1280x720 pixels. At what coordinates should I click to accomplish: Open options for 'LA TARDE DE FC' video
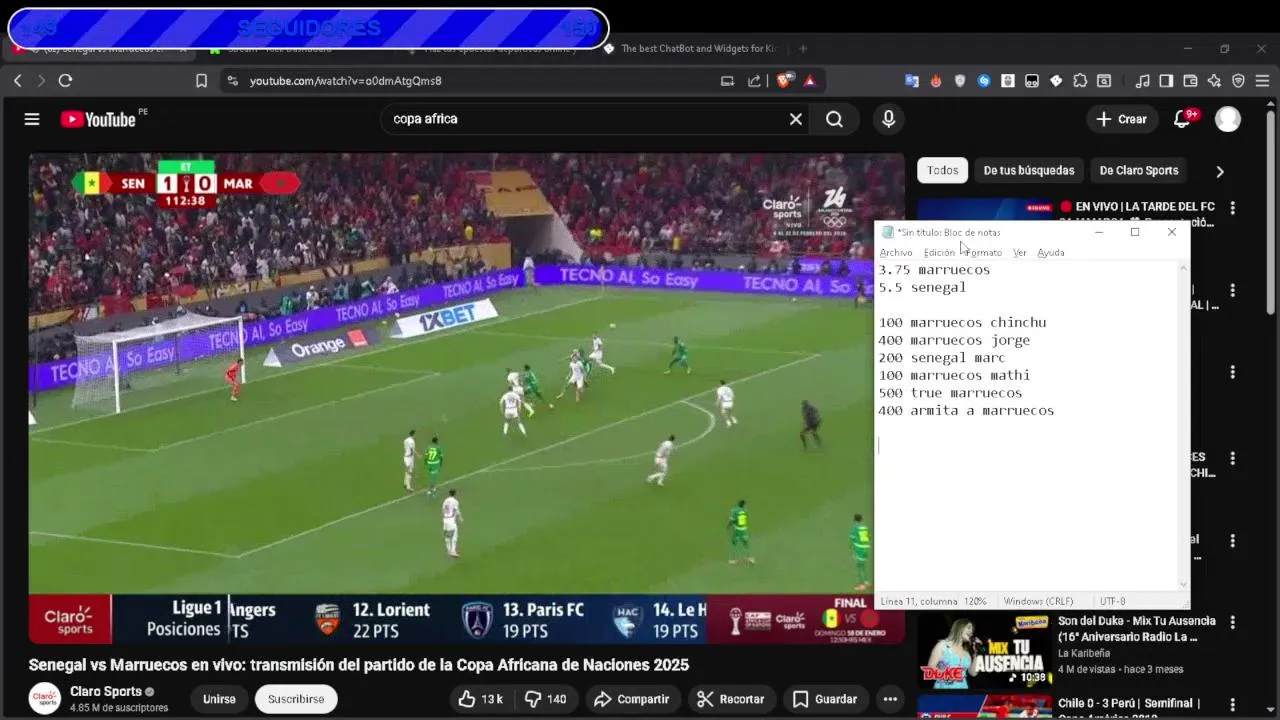pyautogui.click(x=1232, y=208)
